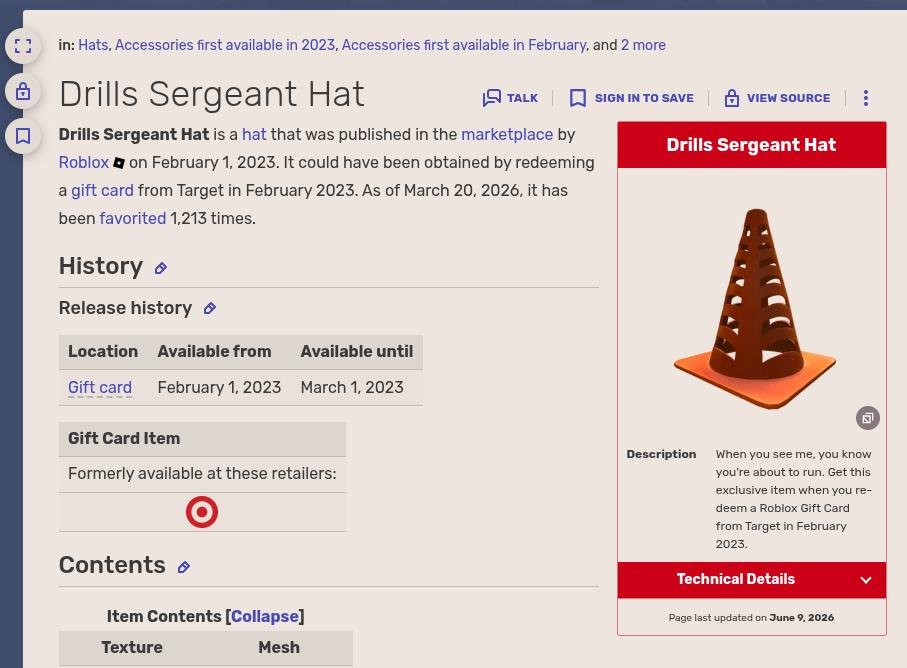This screenshot has width=907, height=668.
Task: Open the three-dot more actions menu
Action: (865, 98)
